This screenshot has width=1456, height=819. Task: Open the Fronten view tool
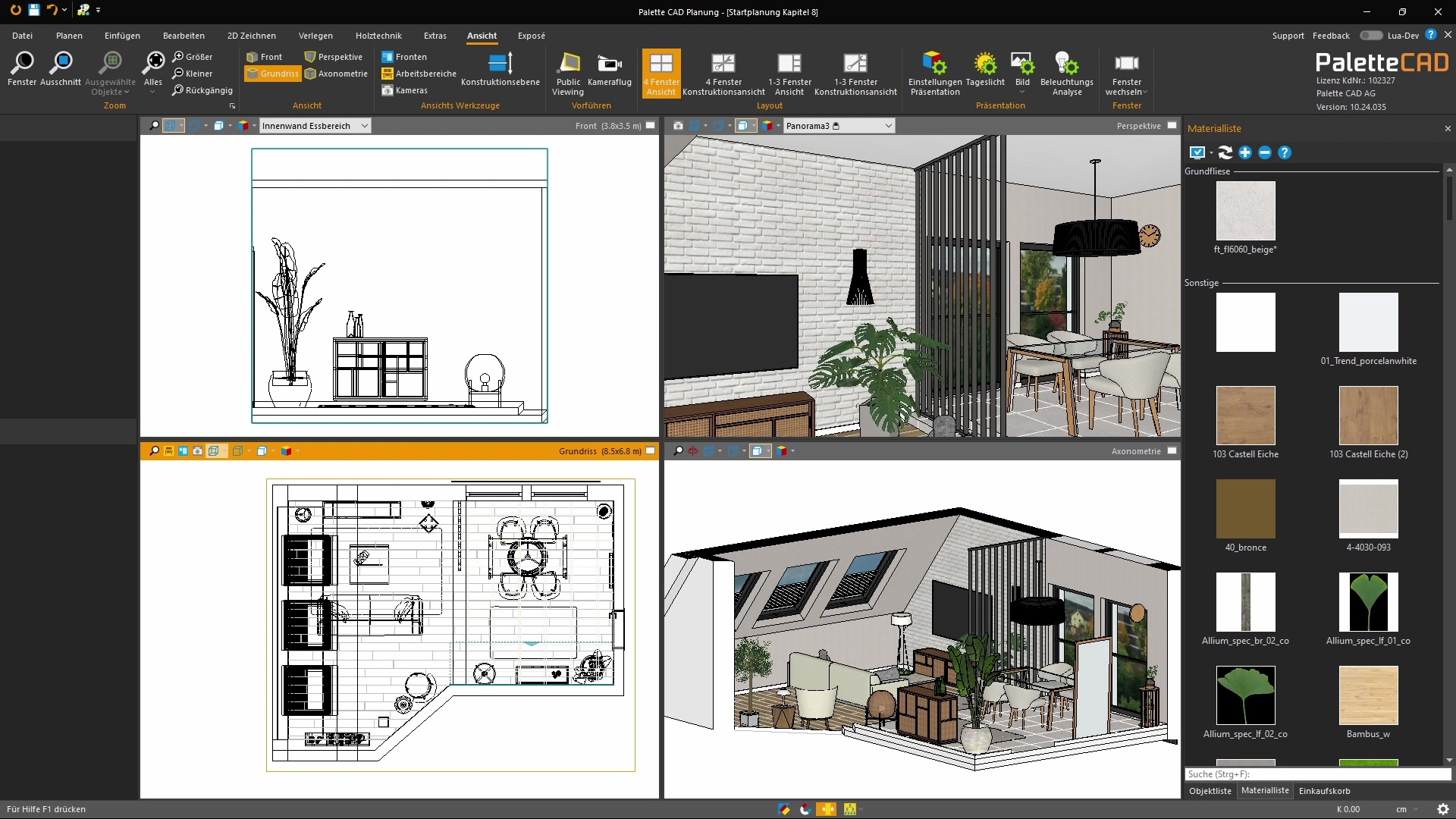click(404, 57)
